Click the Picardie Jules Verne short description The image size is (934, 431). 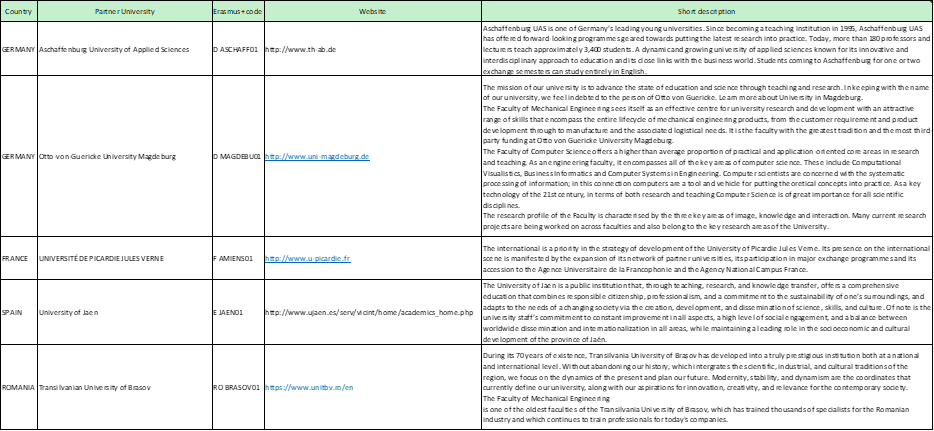pyautogui.click(x=706, y=258)
